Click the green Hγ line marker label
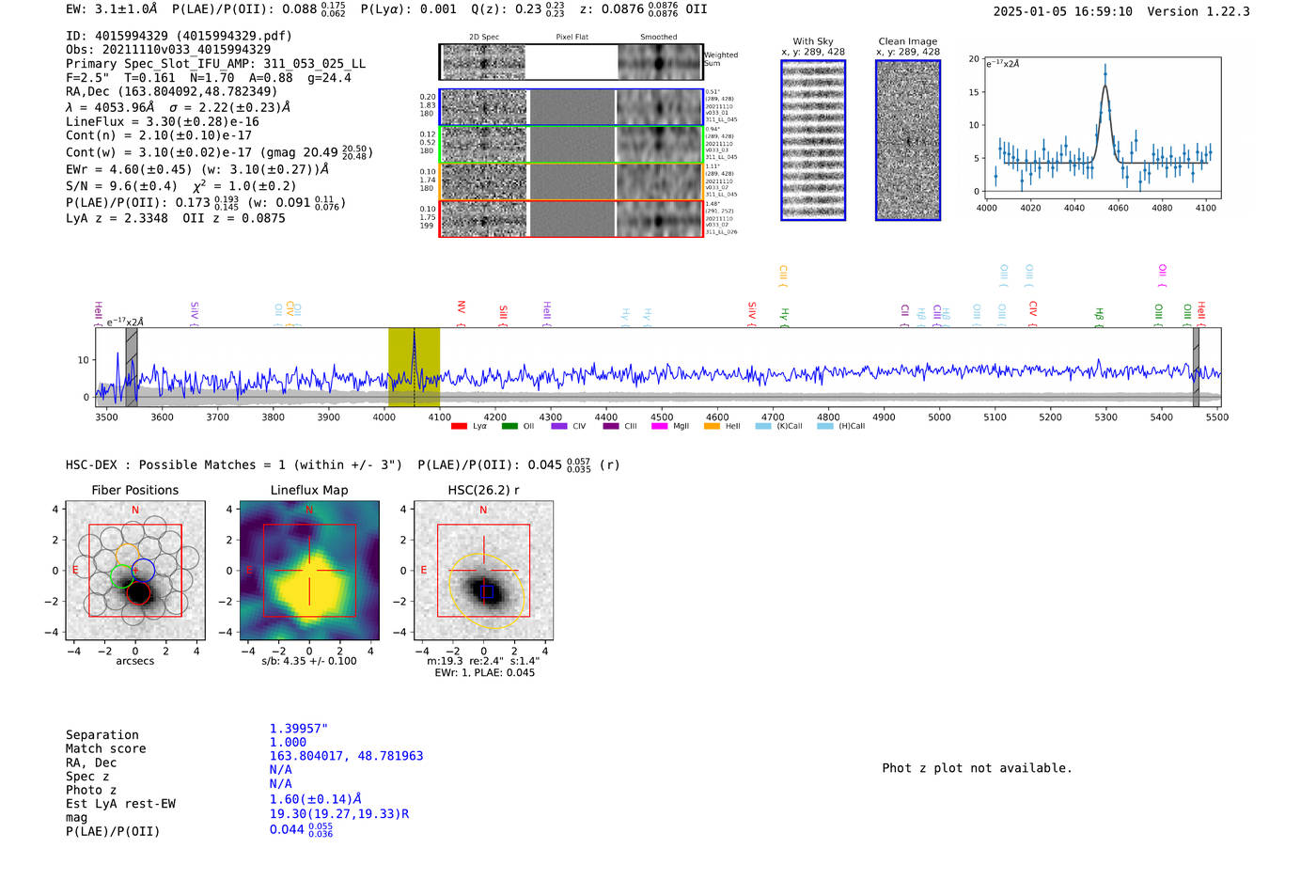The height and width of the screenshot is (896, 1316). [x=784, y=316]
